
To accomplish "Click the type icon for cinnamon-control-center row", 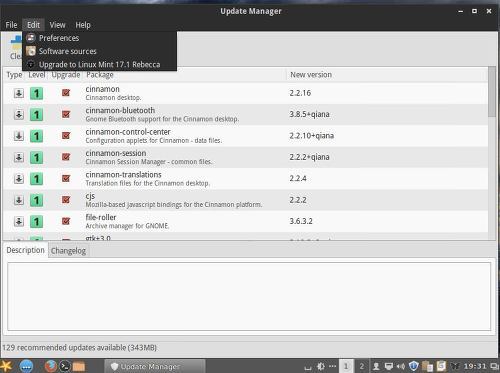I will click(19, 136).
